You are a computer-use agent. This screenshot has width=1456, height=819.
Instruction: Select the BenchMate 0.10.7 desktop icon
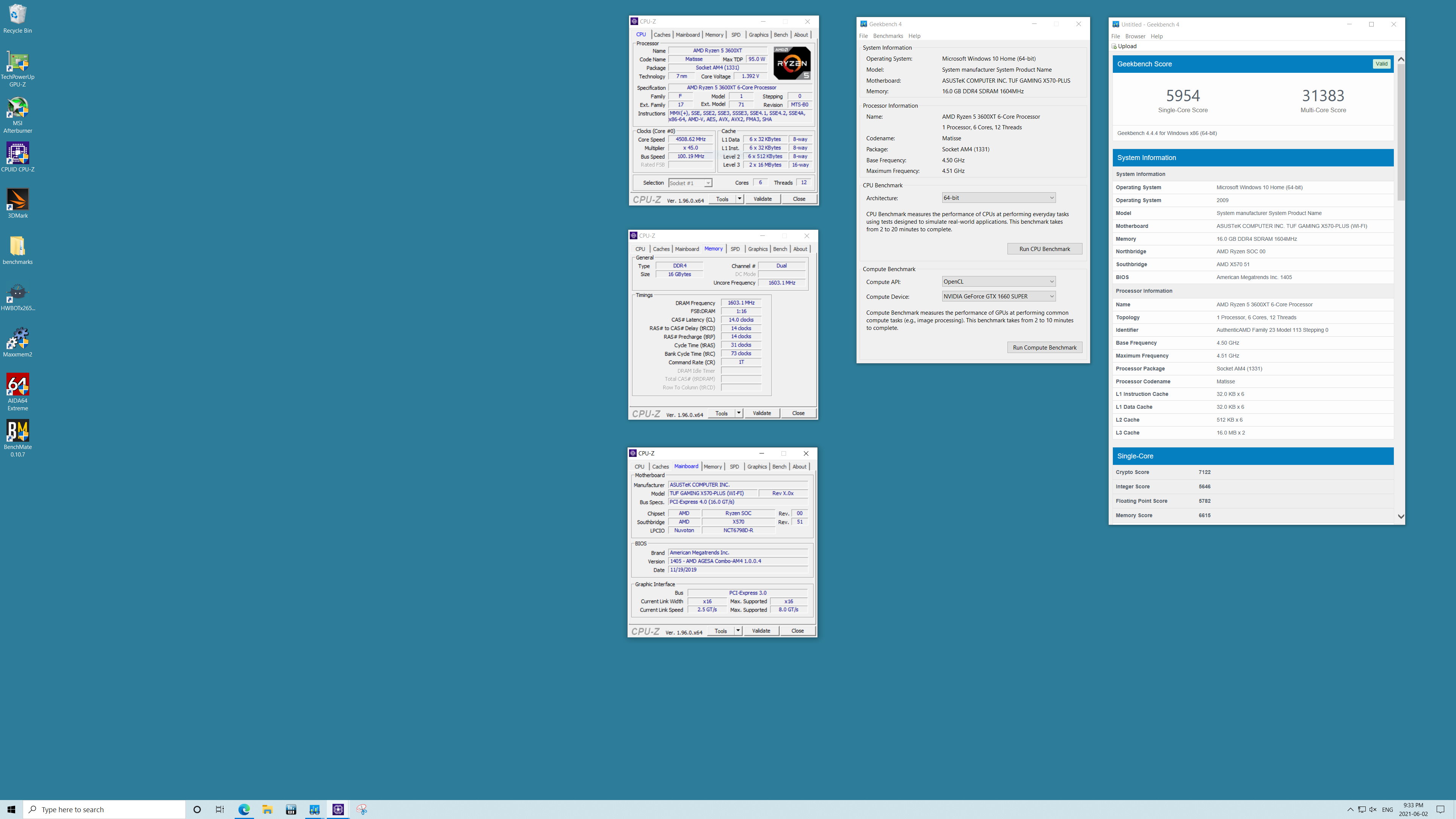[17, 439]
